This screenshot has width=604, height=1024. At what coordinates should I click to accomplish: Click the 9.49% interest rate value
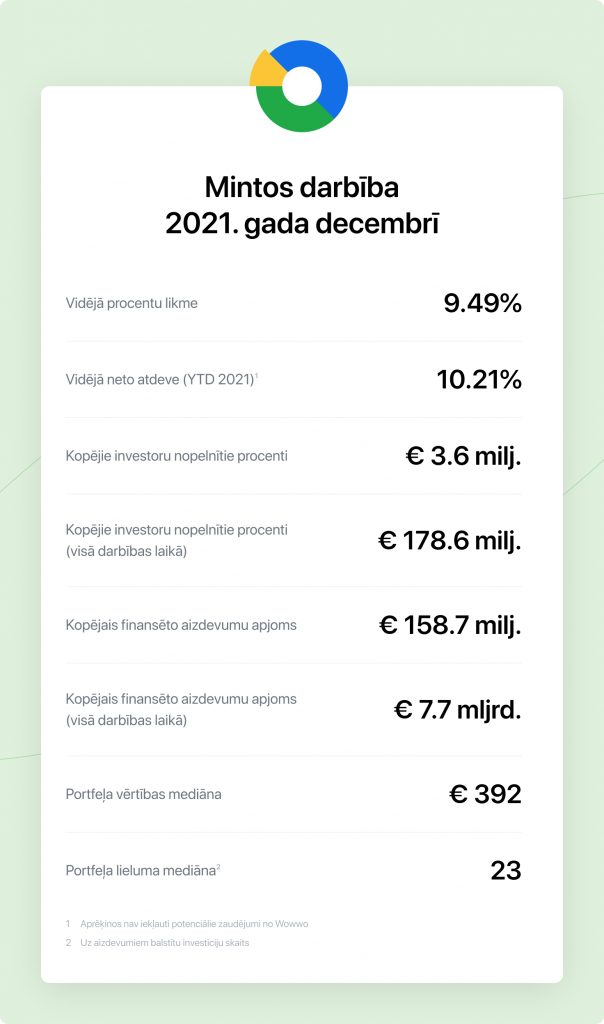[482, 303]
